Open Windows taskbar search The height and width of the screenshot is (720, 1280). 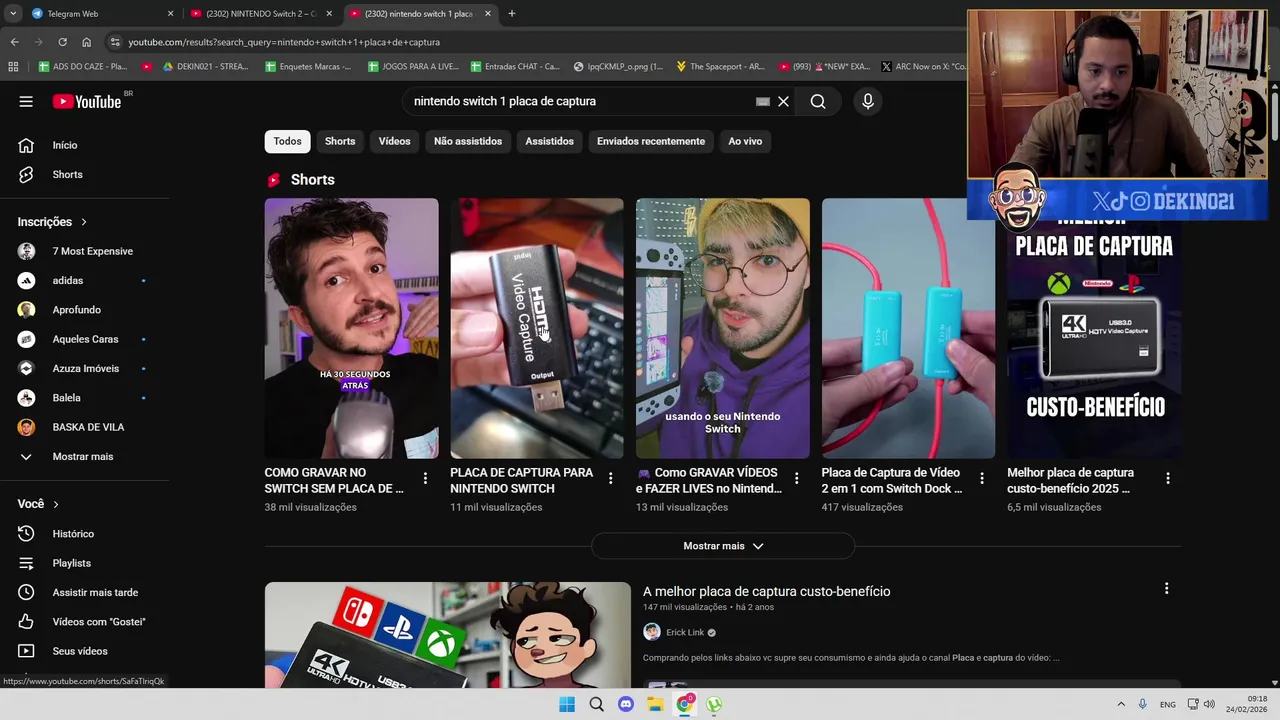[597, 704]
